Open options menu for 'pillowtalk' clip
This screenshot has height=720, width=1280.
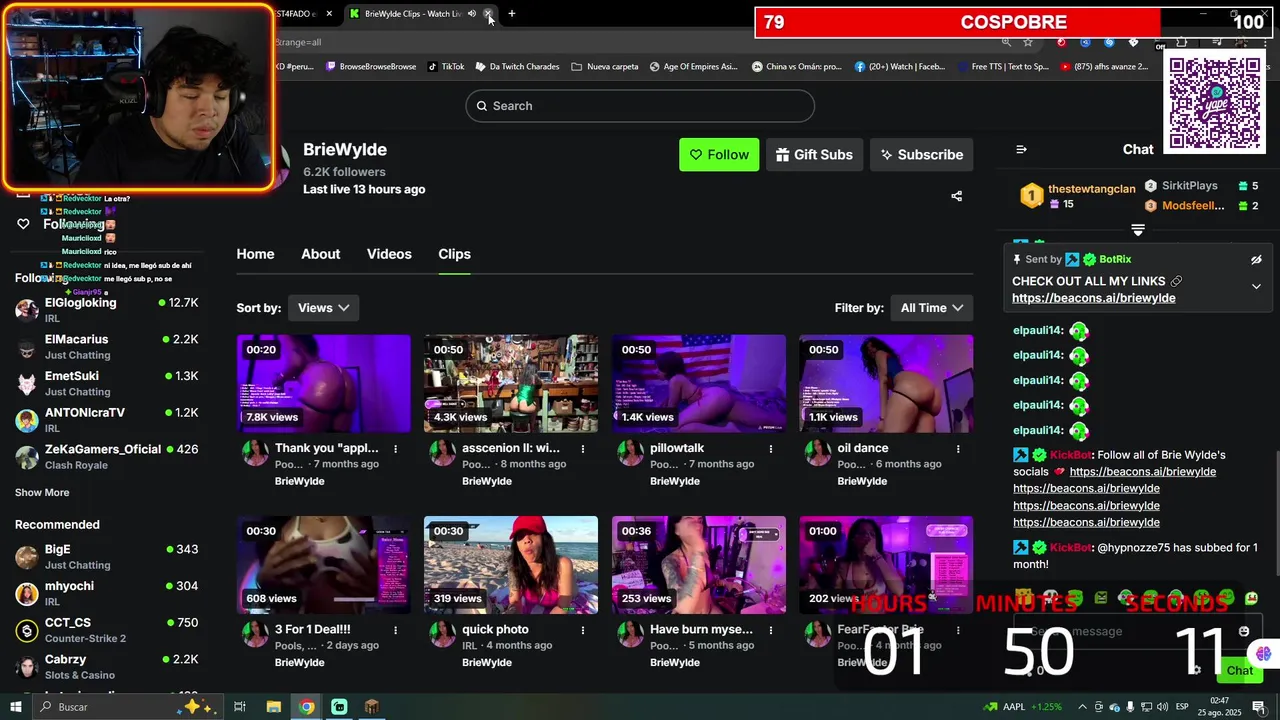770,449
